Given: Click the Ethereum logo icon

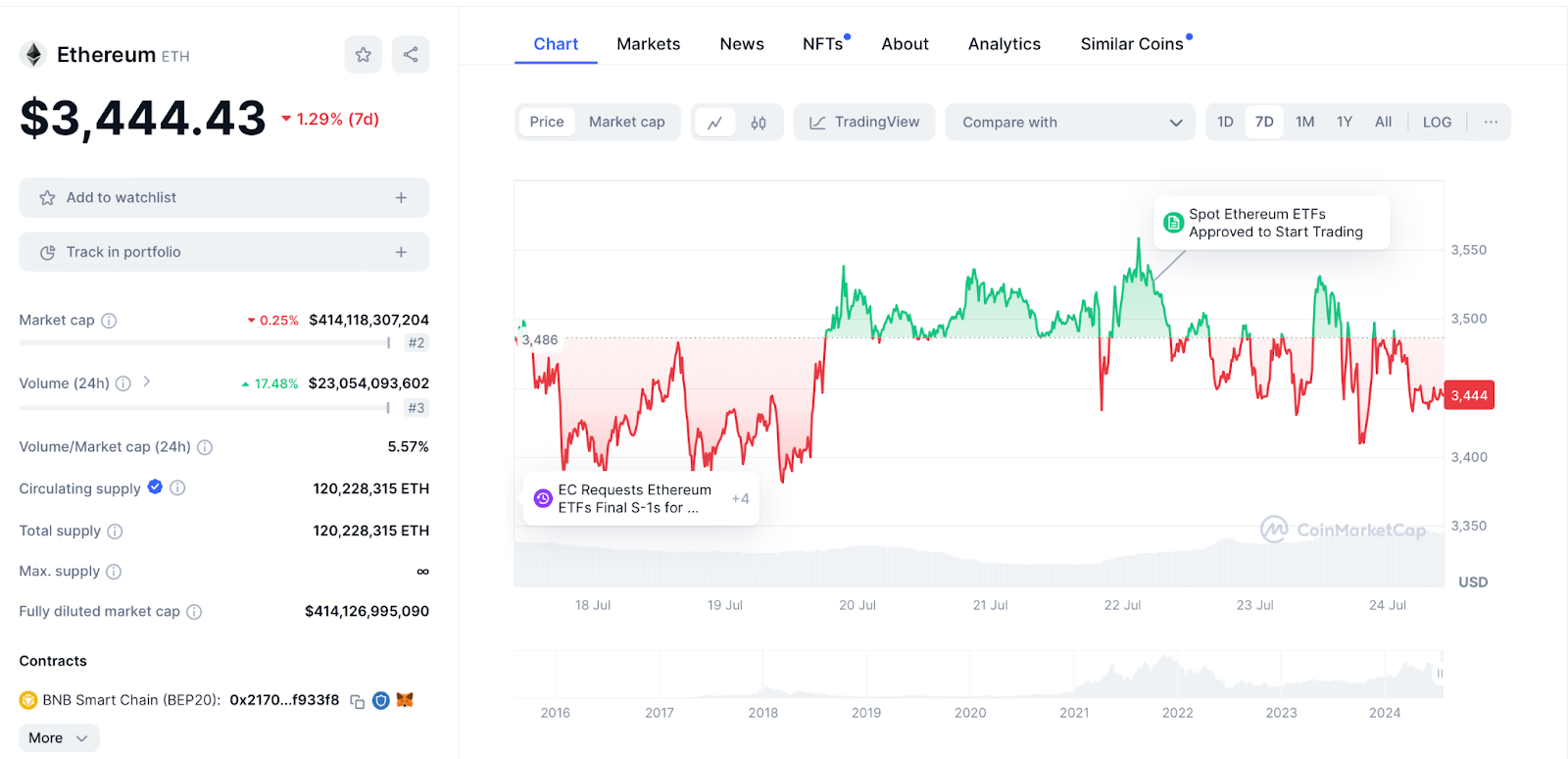Looking at the screenshot, I should click(34, 55).
